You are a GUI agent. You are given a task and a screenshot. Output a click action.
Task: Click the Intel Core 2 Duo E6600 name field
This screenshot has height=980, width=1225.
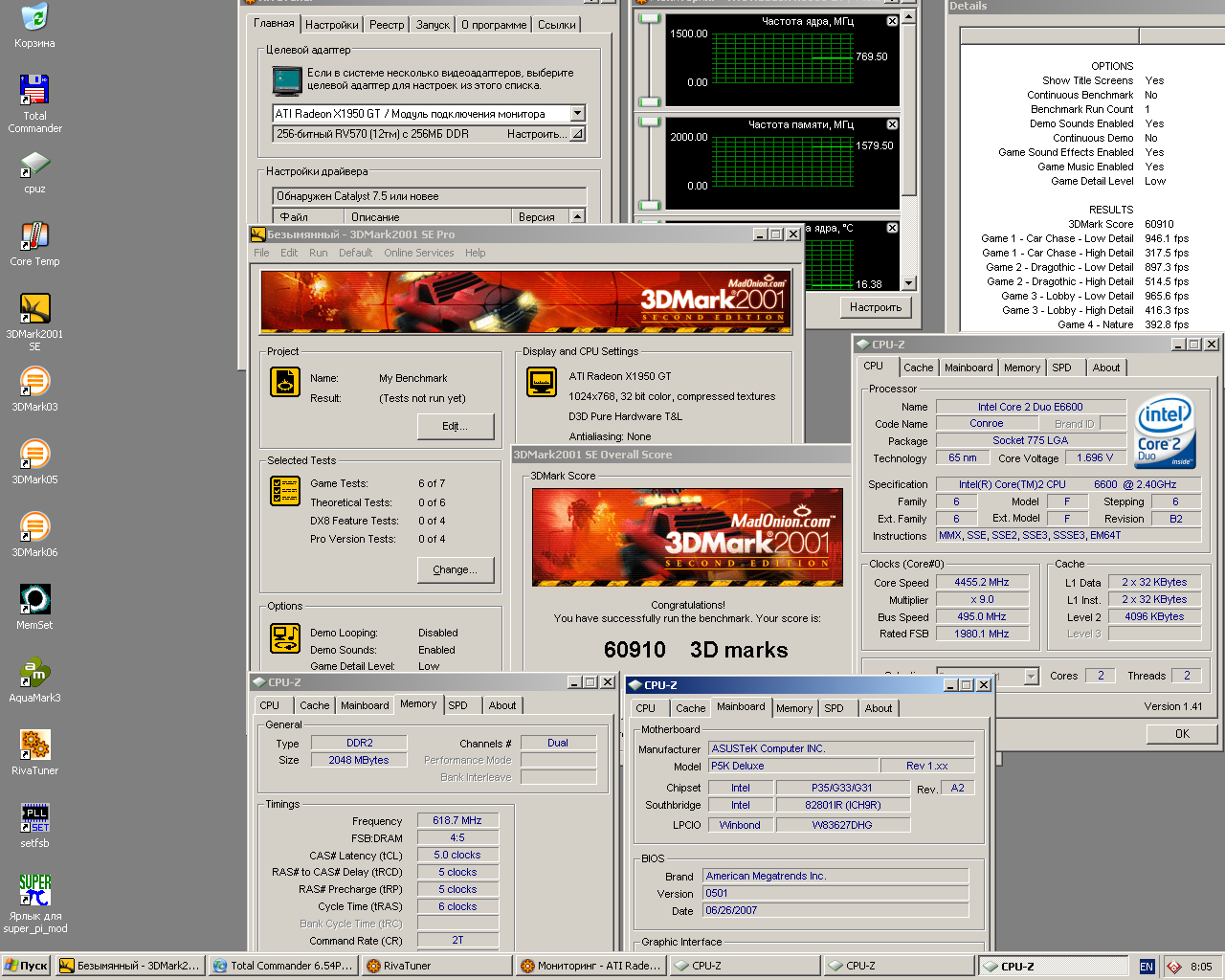1030,407
